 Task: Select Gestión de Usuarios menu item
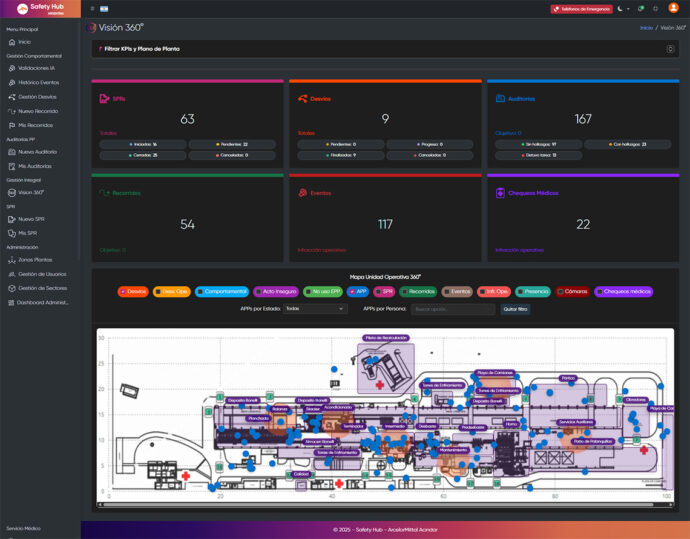41,273
